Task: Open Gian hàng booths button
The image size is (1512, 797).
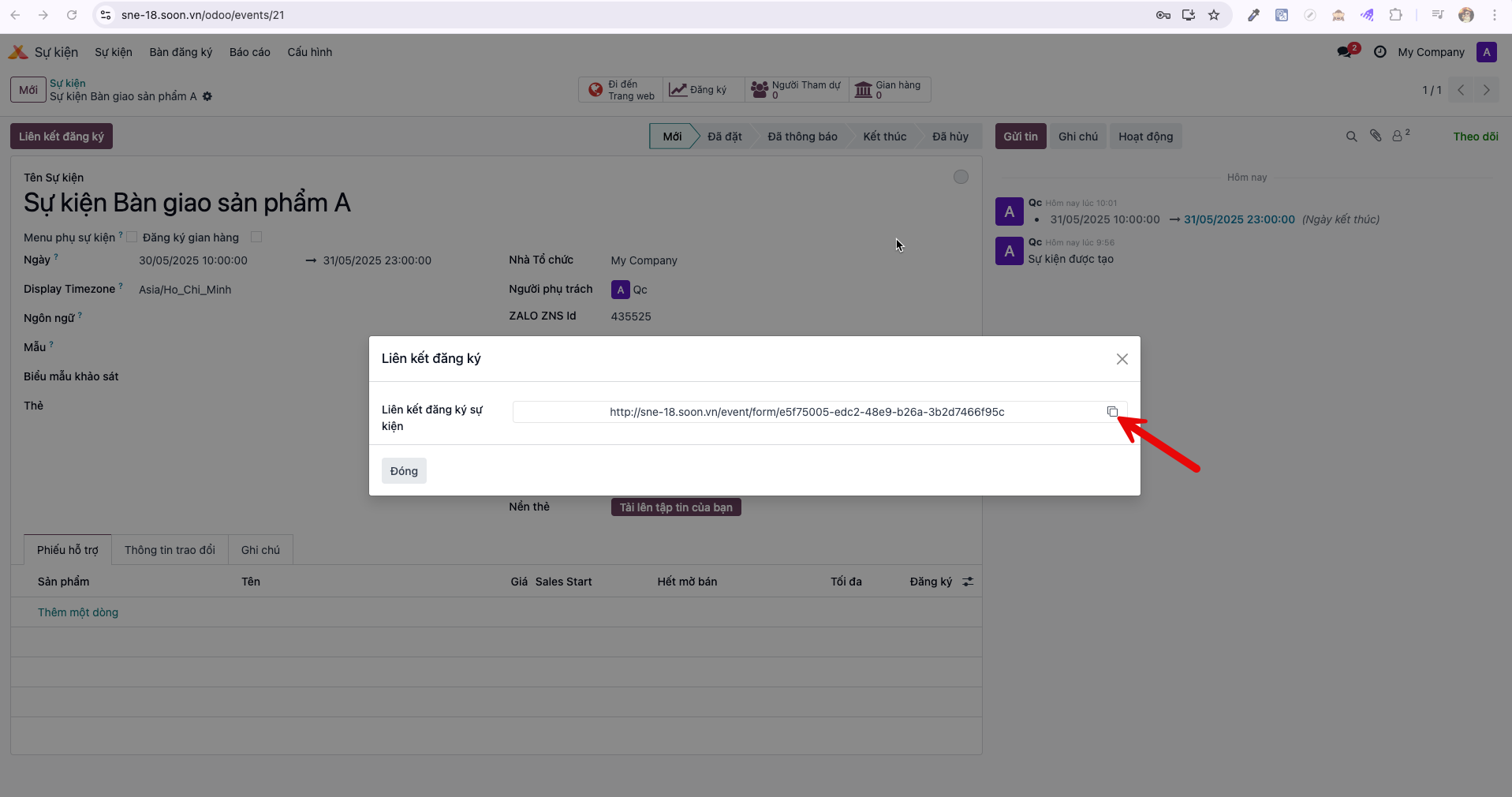Action: [x=890, y=90]
